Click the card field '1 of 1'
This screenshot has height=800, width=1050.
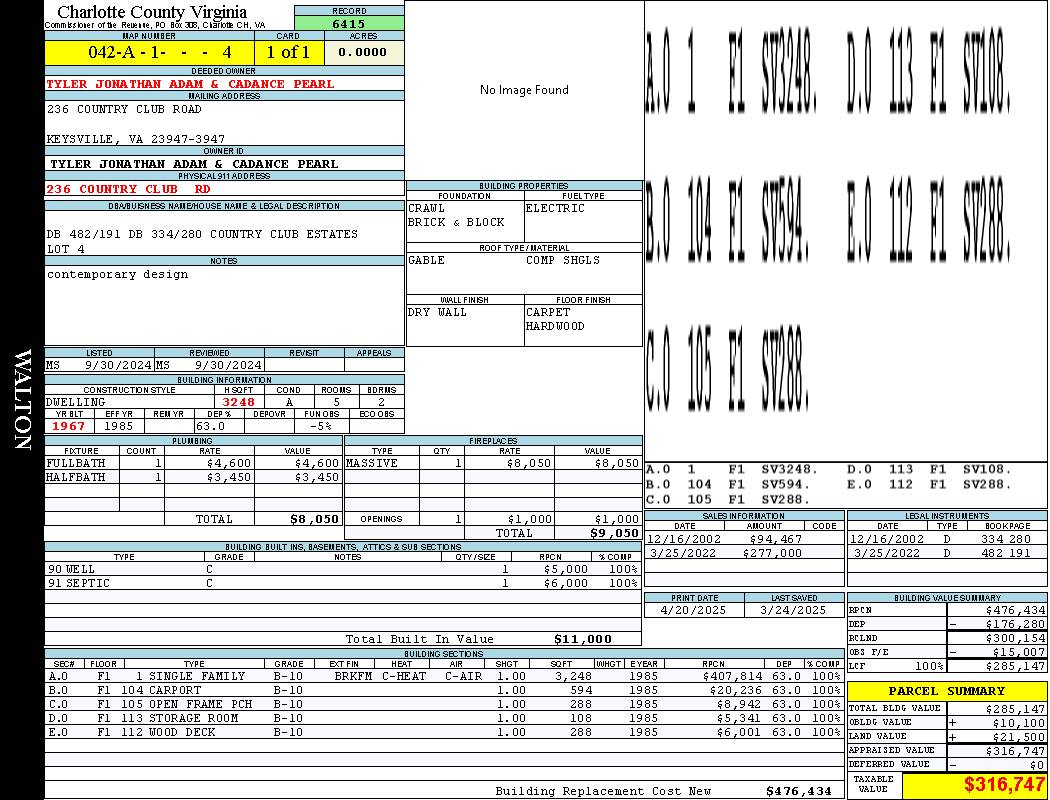pos(289,52)
